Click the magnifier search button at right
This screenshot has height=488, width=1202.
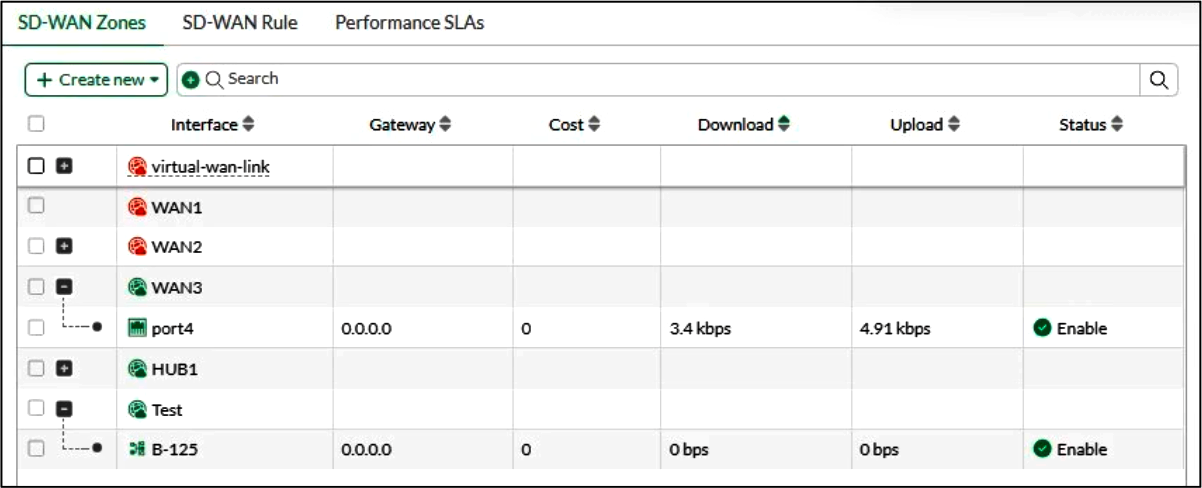tap(1158, 80)
